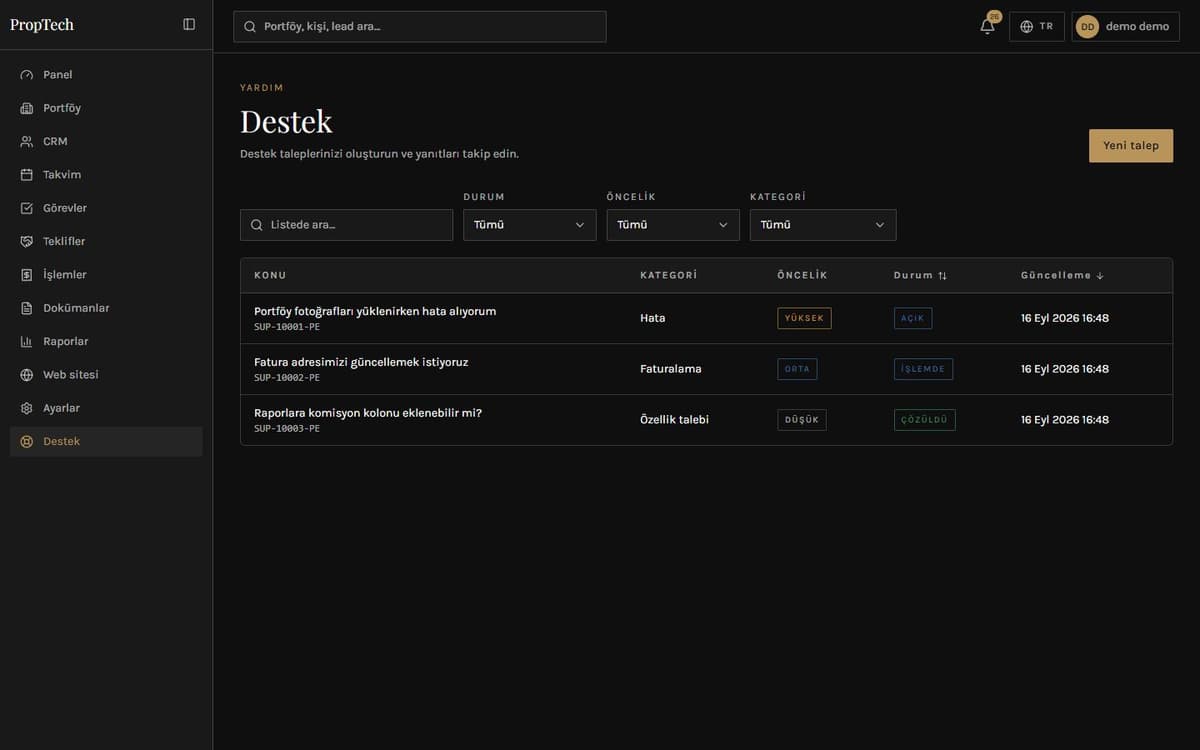Image resolution: width=1200 pixels, height=750 pixels.
Task: Click the Listede ara search input
Action: coord(346,225)
